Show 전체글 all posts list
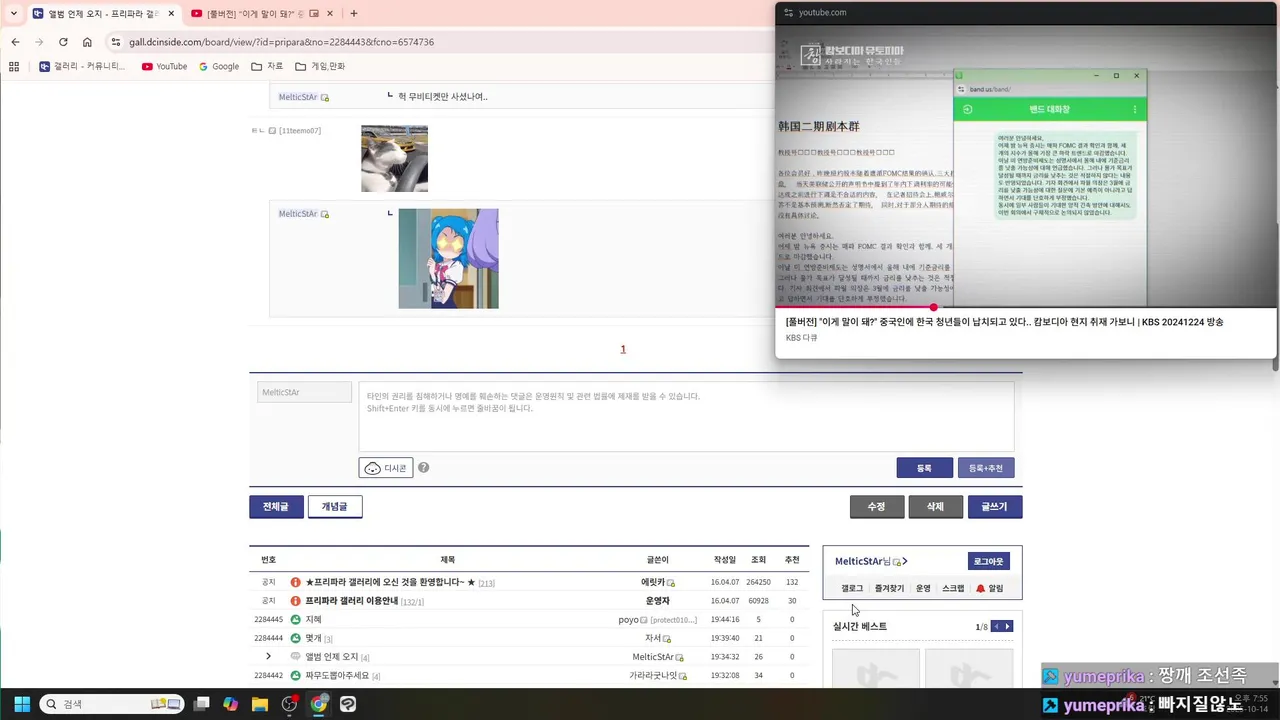 click(276, 507)
